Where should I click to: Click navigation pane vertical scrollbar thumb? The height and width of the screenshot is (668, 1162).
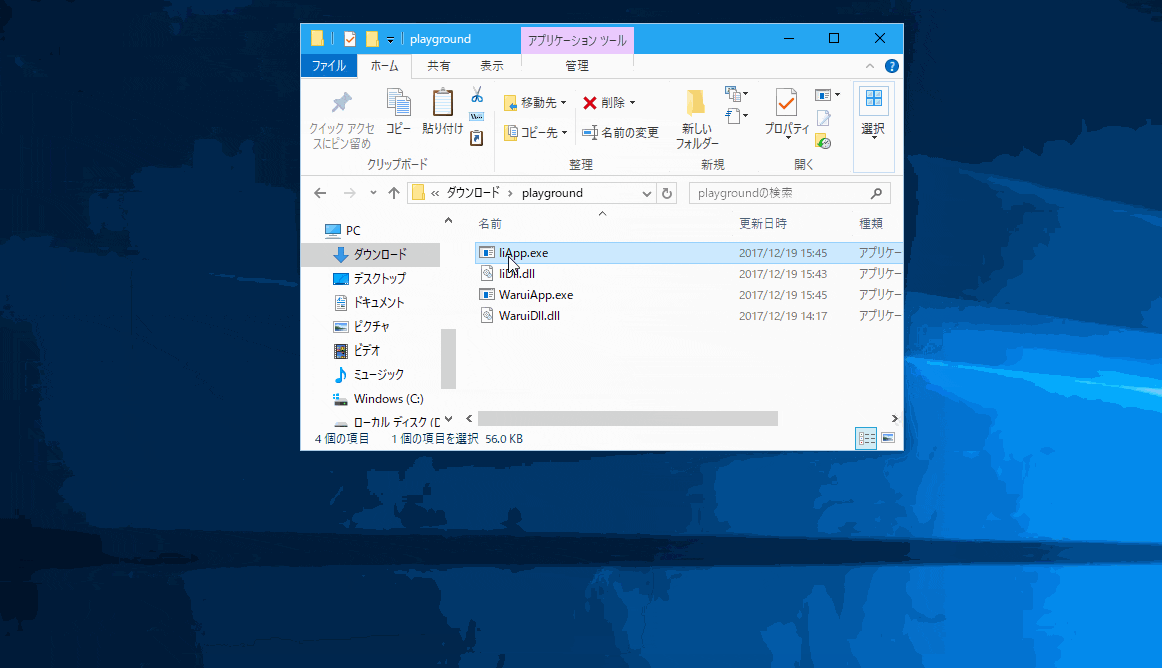click(x=448, y=359)
